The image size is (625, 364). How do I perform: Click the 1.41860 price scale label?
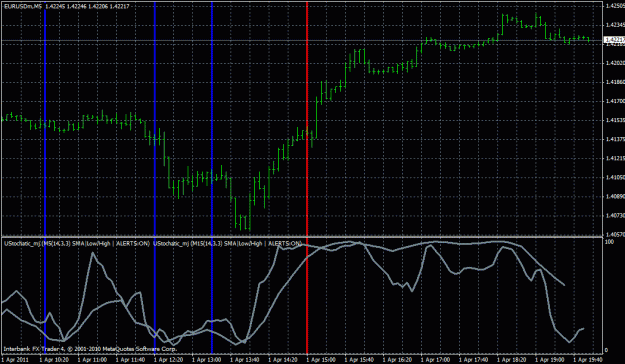pos(615,82)
